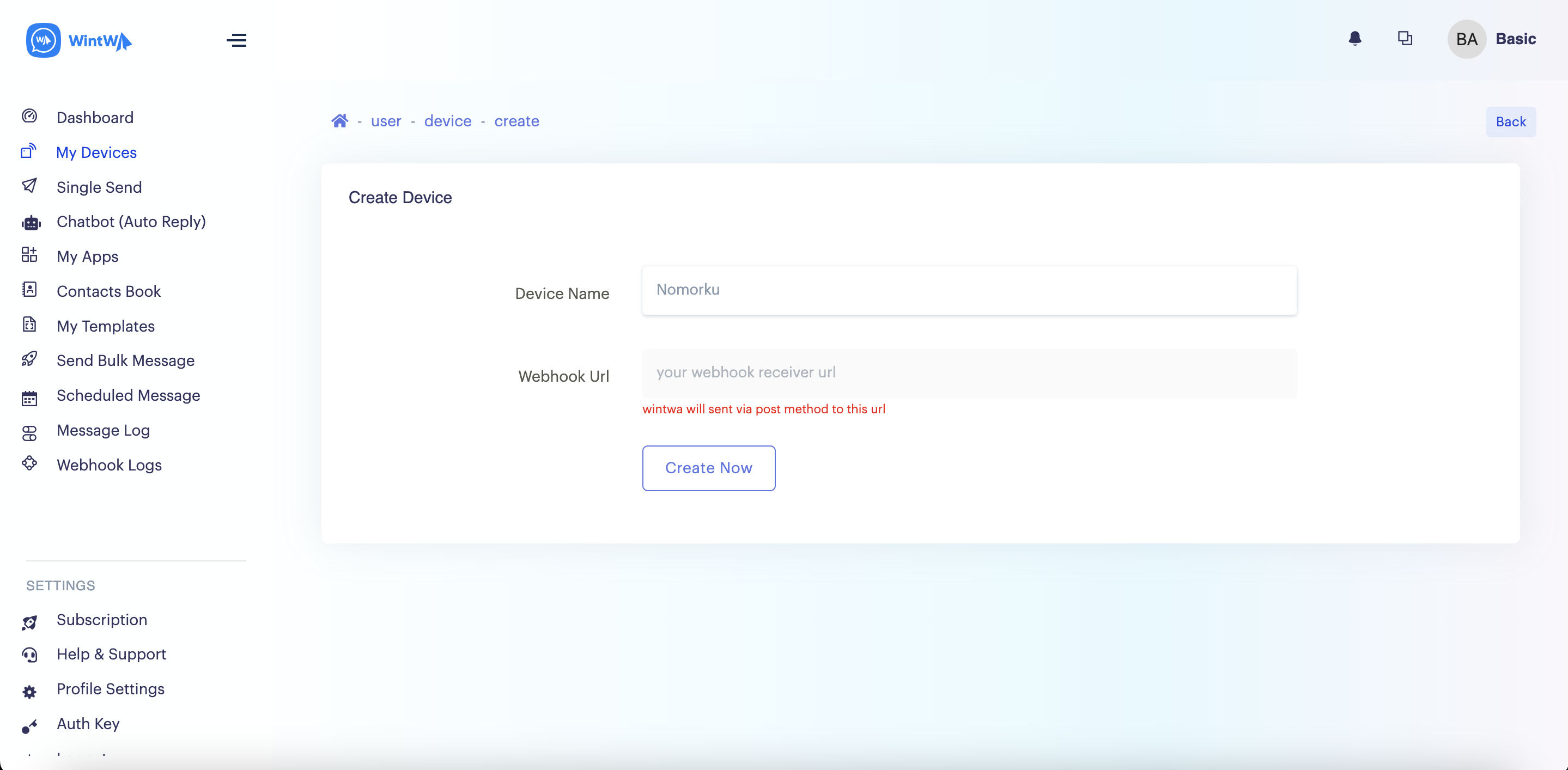Image resolution: width=1568 pixels, height=770 pixels.
Task: Click the device breadcrumb link
Action: coord(447,121)
